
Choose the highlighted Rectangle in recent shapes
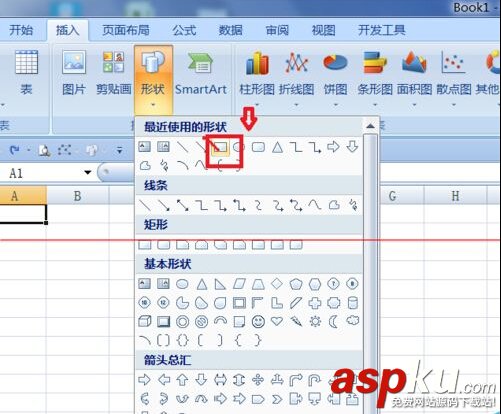[x=220, y=147]
